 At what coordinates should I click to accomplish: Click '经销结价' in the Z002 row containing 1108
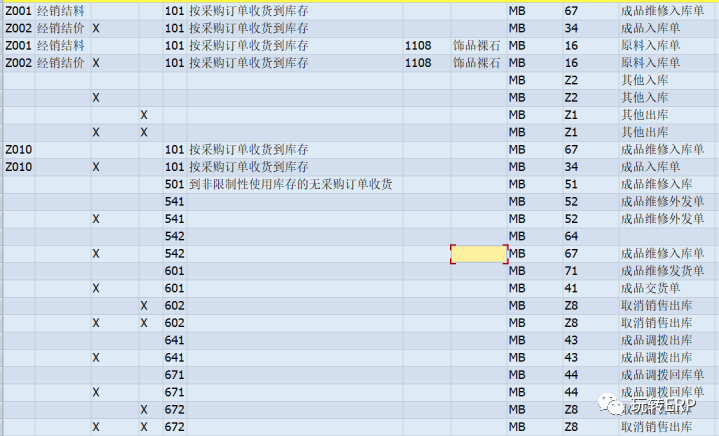[61, 63]
